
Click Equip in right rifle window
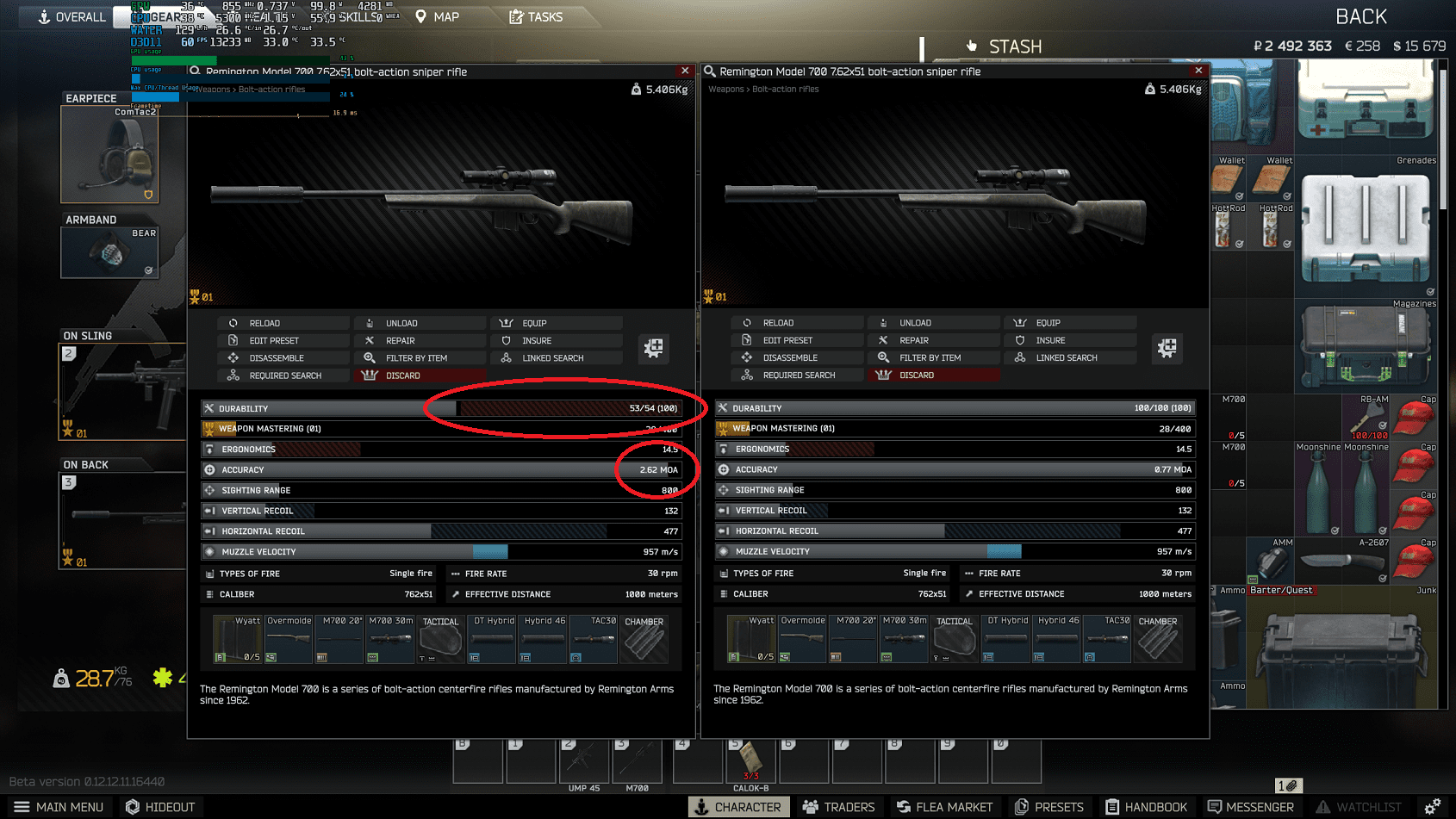[x=1070, y=323]
